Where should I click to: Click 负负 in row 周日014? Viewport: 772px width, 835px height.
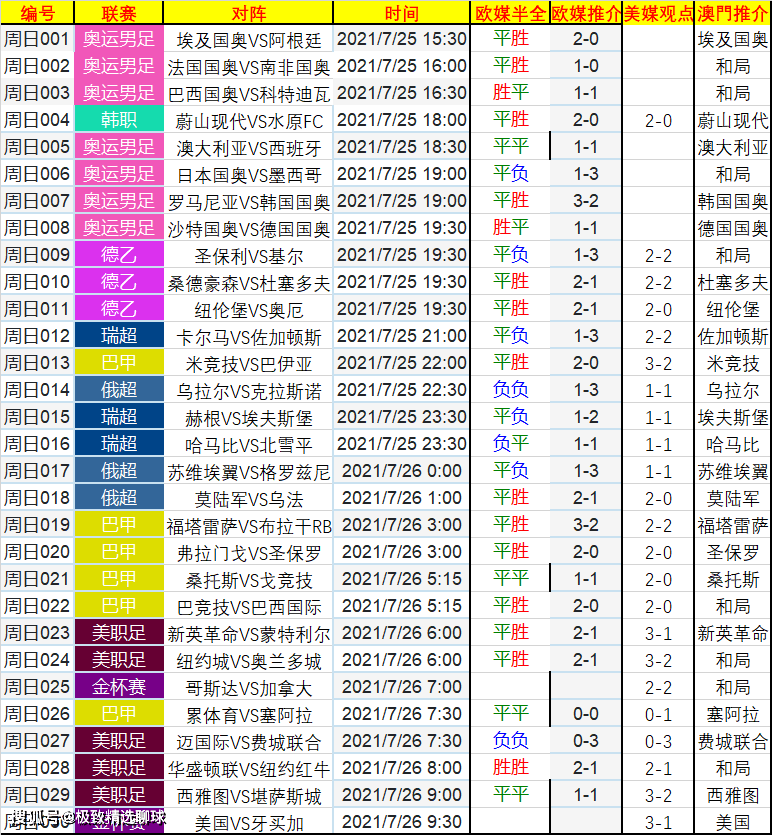510,390
